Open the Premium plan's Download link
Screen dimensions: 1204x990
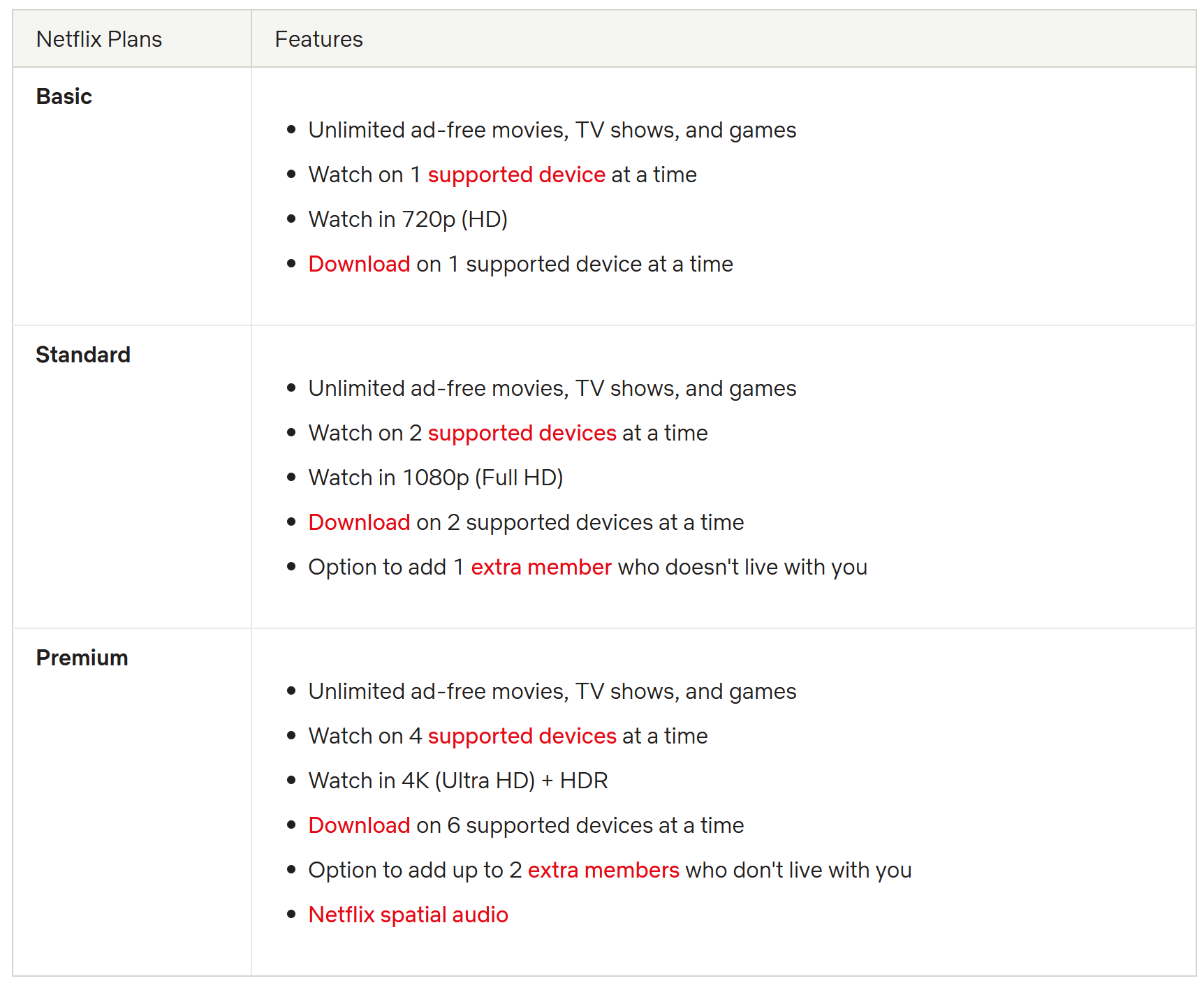(359, 825)
